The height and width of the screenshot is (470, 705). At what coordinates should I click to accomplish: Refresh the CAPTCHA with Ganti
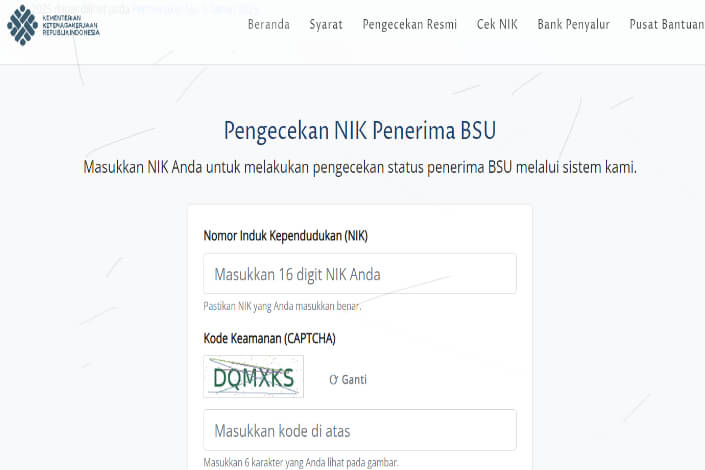click(x=348, y=380)
